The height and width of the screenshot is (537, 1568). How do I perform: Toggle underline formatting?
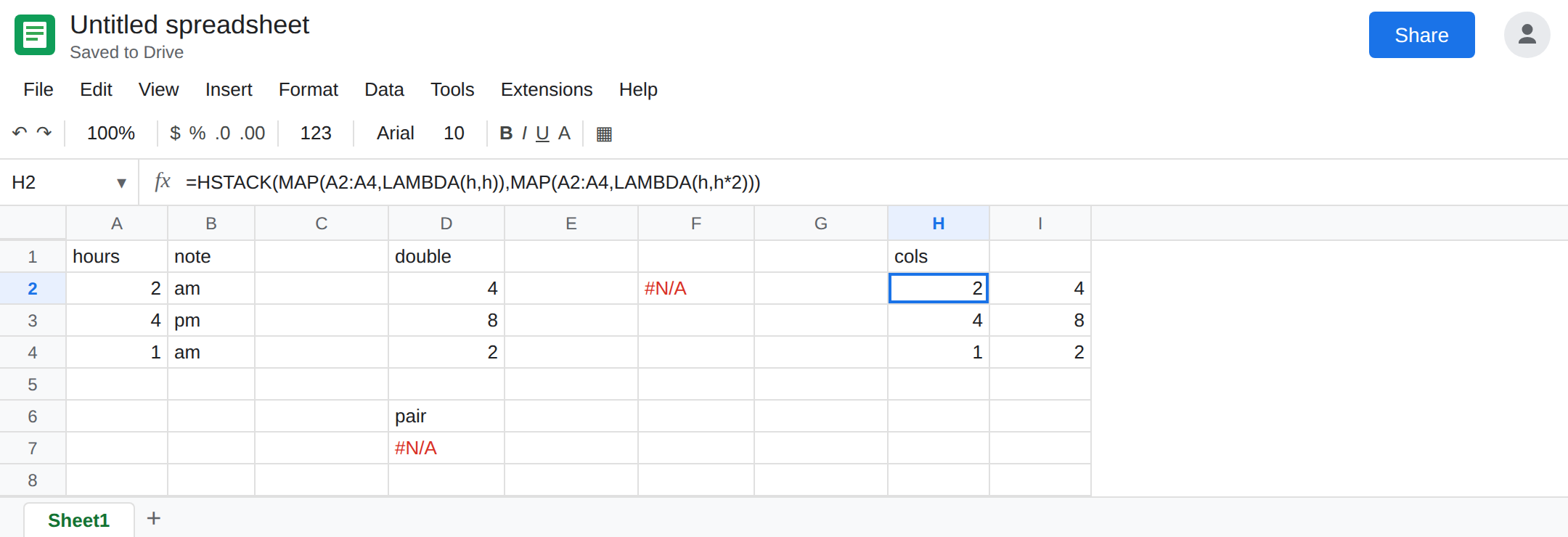tap(542, 133)
